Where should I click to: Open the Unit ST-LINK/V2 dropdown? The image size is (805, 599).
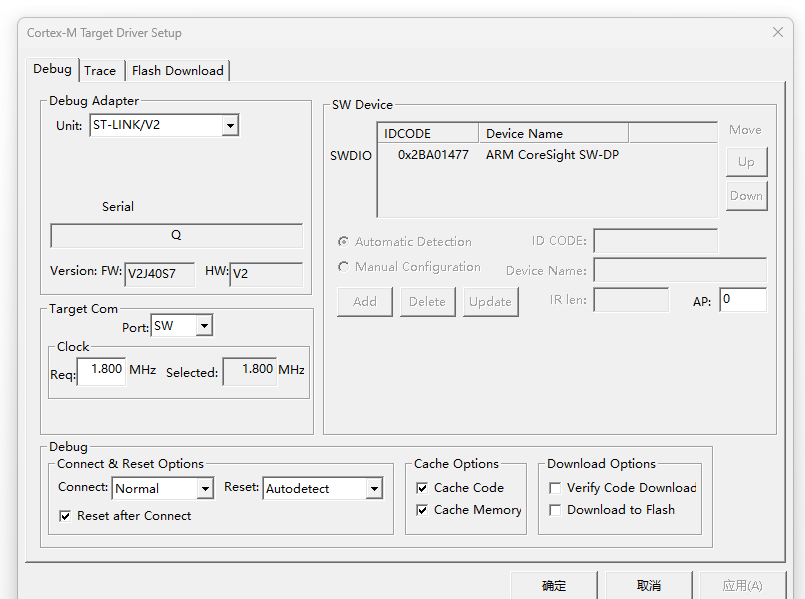[164, 125]
